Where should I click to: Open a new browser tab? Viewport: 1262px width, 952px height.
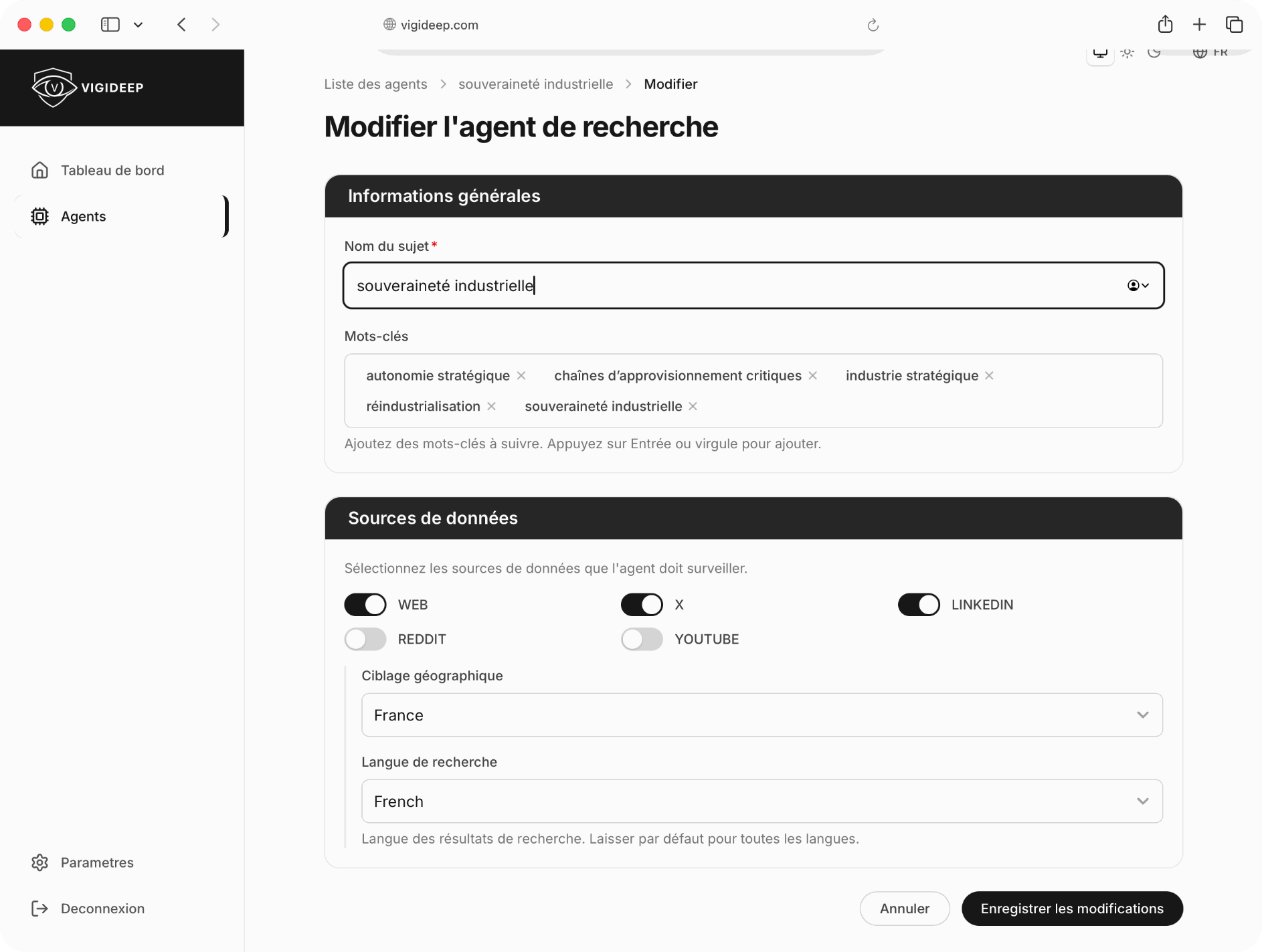(x=1199, y=25)
